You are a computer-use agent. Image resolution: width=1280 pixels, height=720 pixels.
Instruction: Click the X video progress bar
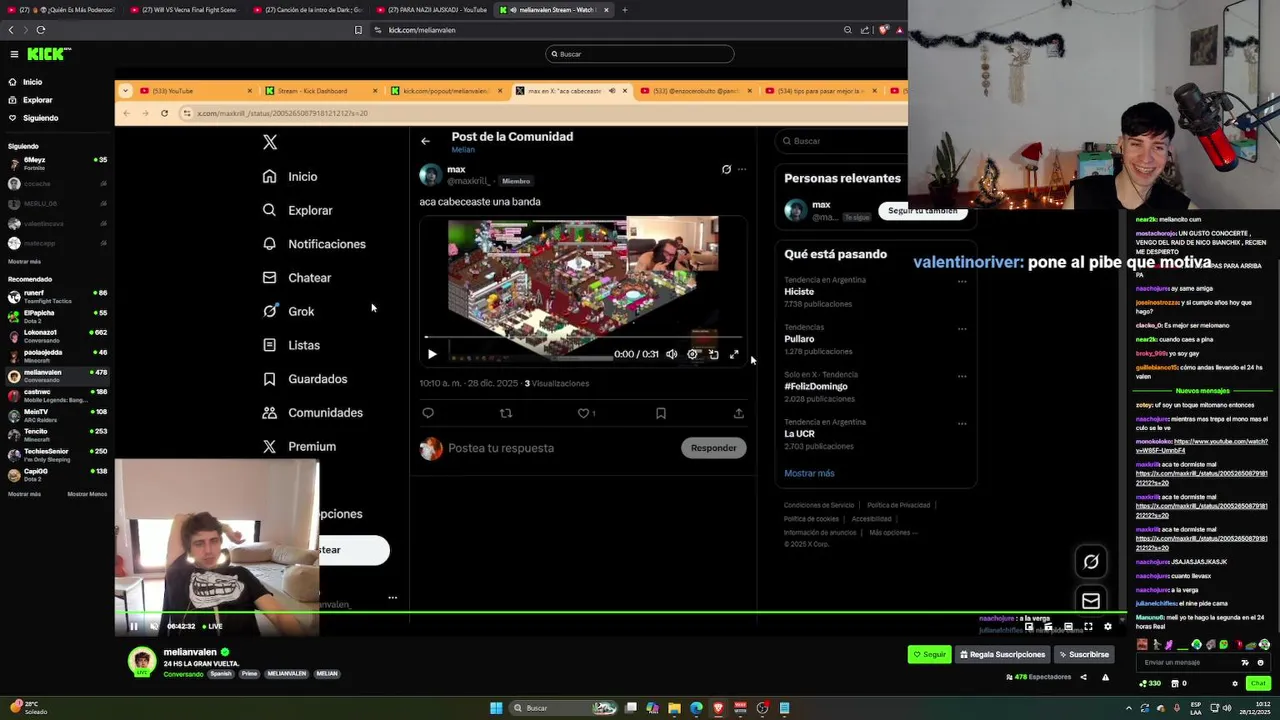tap(583, 337)
